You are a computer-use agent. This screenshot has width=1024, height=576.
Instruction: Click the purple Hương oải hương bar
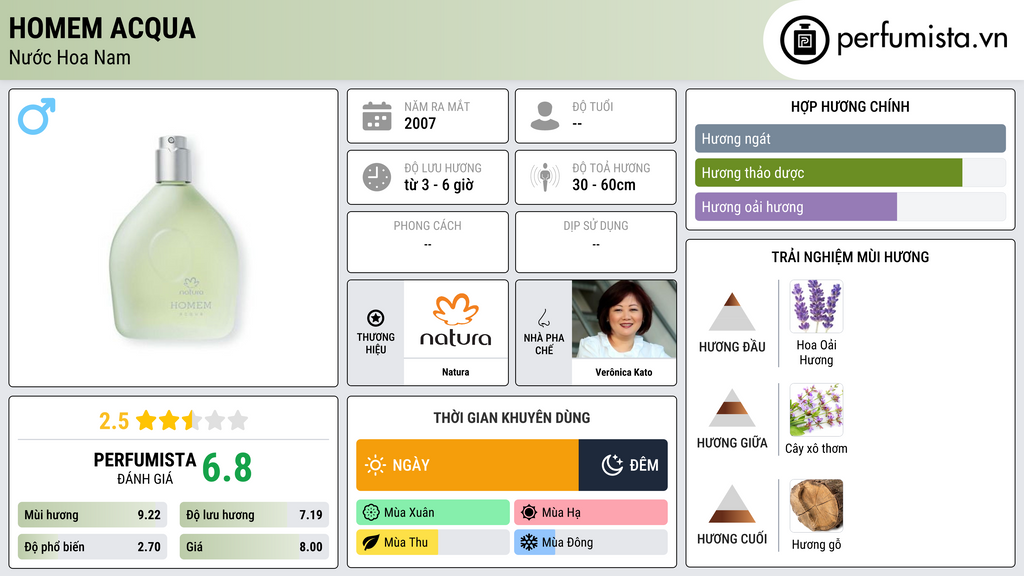tap(795, 206)
